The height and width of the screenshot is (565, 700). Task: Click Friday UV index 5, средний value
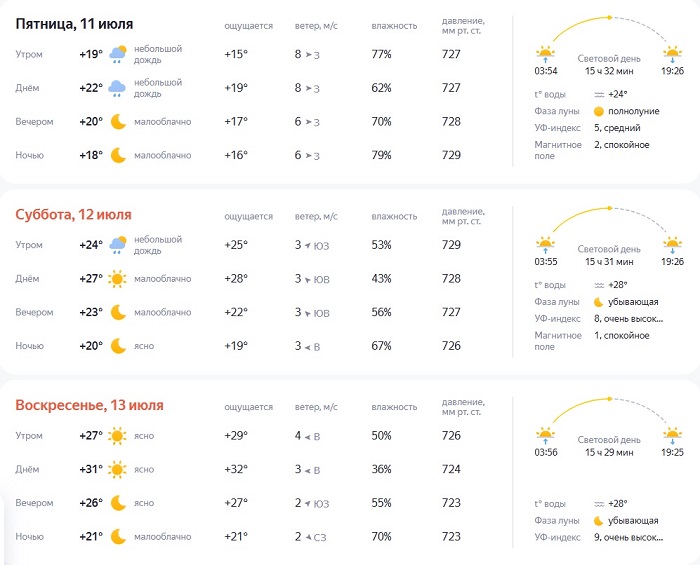617,128
